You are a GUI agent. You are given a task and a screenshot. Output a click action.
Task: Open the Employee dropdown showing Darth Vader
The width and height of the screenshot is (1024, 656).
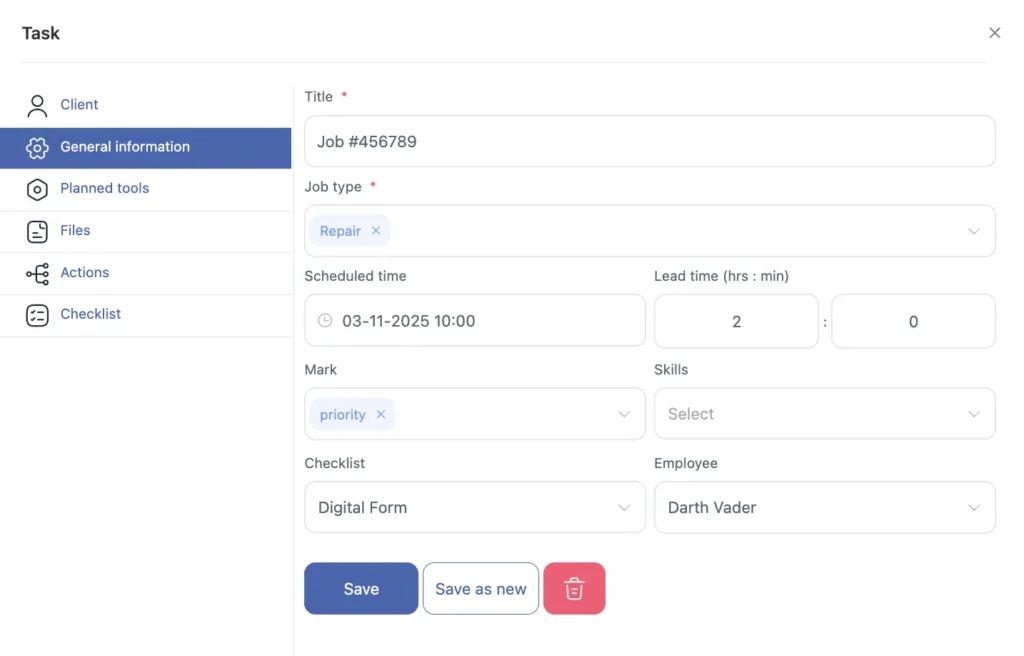(x=974, y=507)
